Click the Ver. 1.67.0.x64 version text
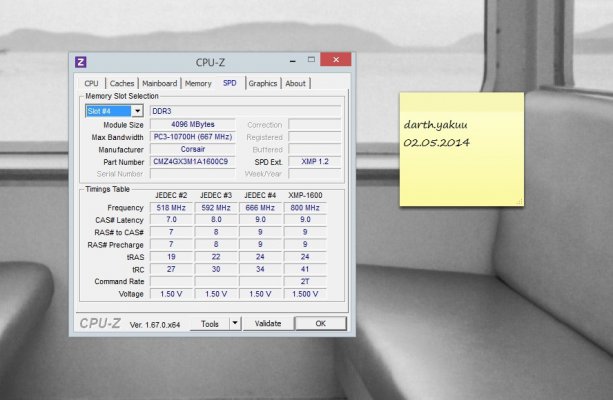 click(155, 325)
